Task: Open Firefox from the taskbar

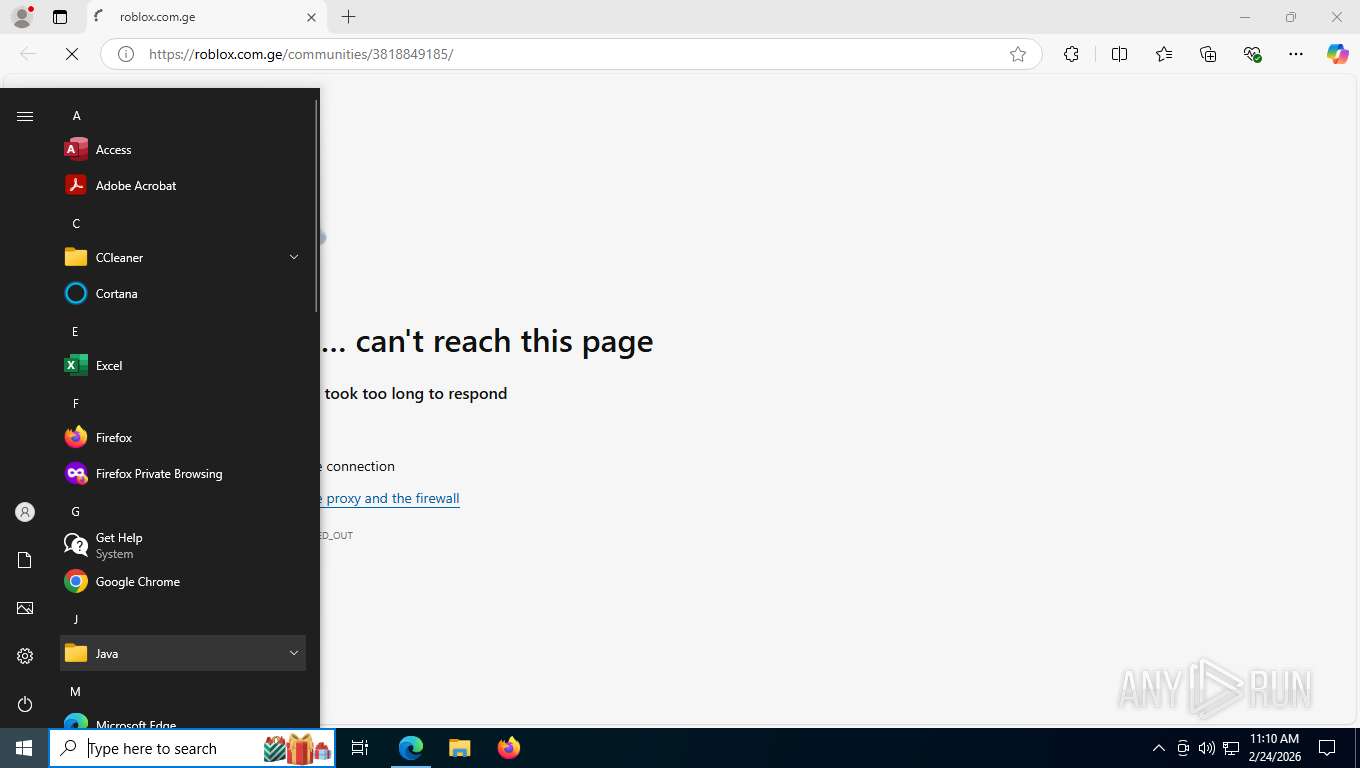Action: tap(508, 748)
